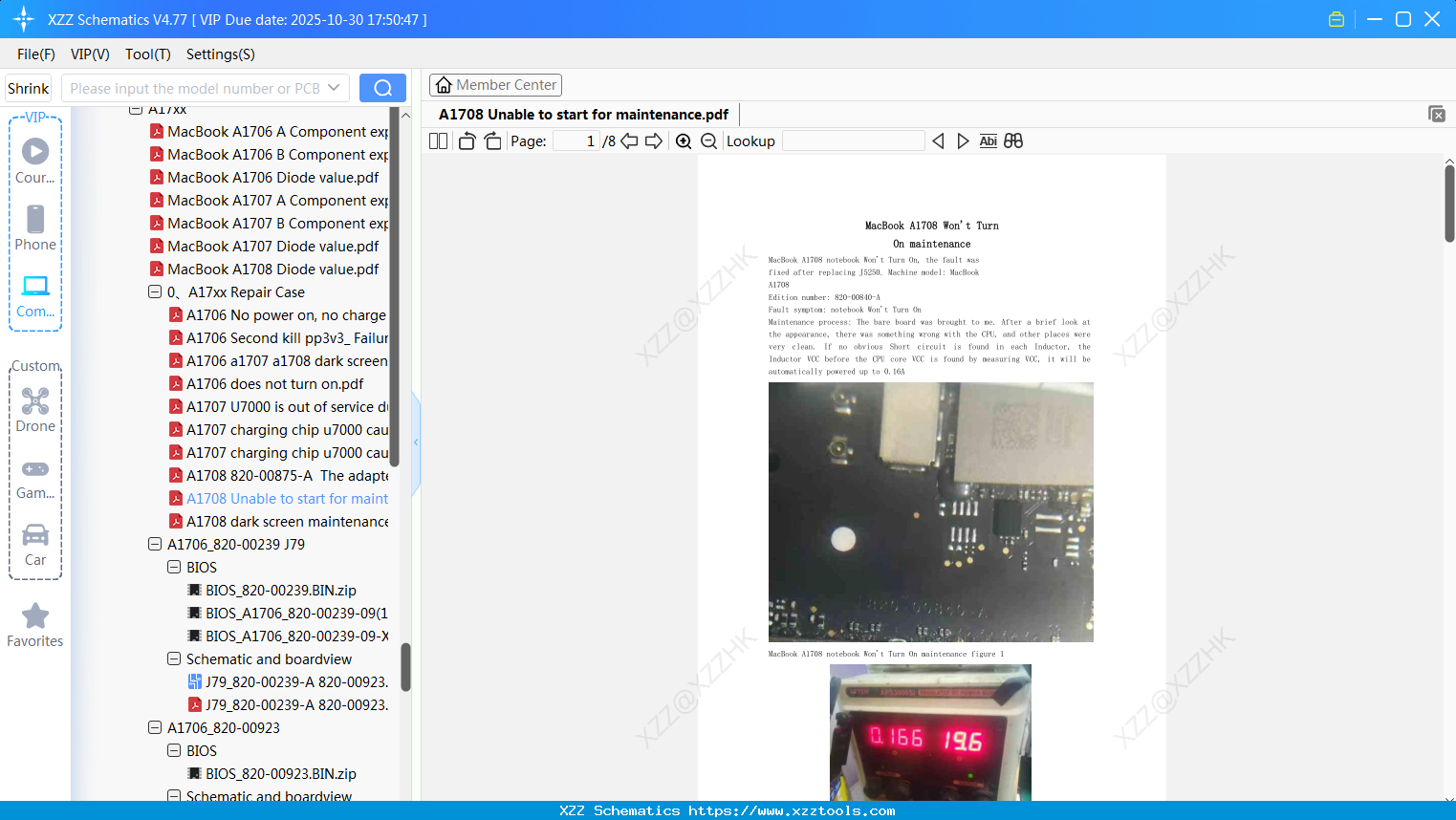The width and height of the screenshot is (1456, 820).
Task: Click the yellow VIP shopping bag icon
Action: 1336,19
